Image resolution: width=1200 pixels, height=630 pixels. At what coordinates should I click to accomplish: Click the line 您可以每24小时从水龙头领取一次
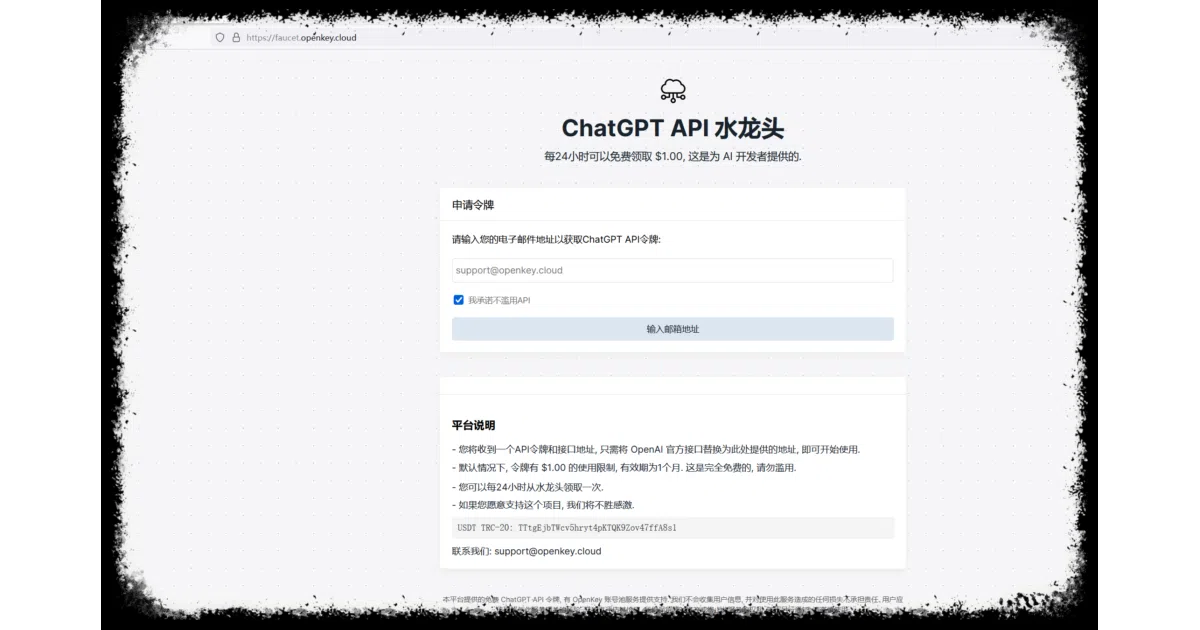tap(528, 487)
